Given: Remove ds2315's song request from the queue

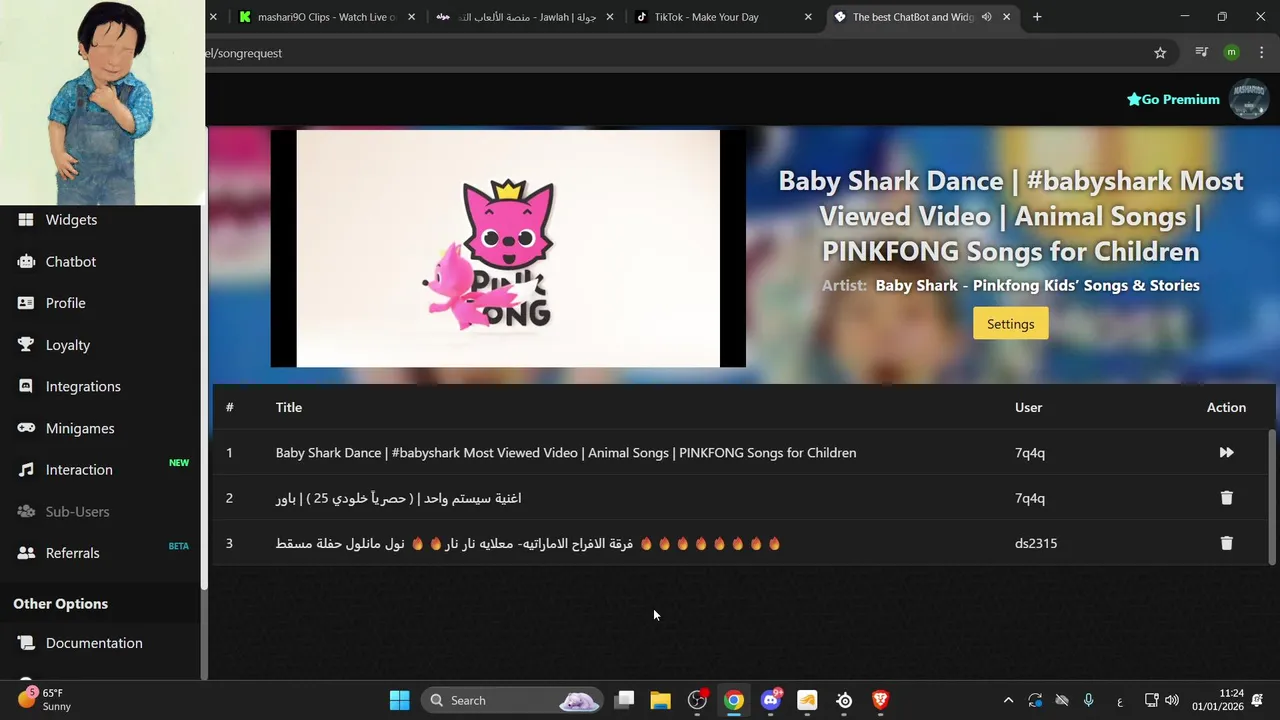Looking at the screenshot, I should (x=1226, y=543).
